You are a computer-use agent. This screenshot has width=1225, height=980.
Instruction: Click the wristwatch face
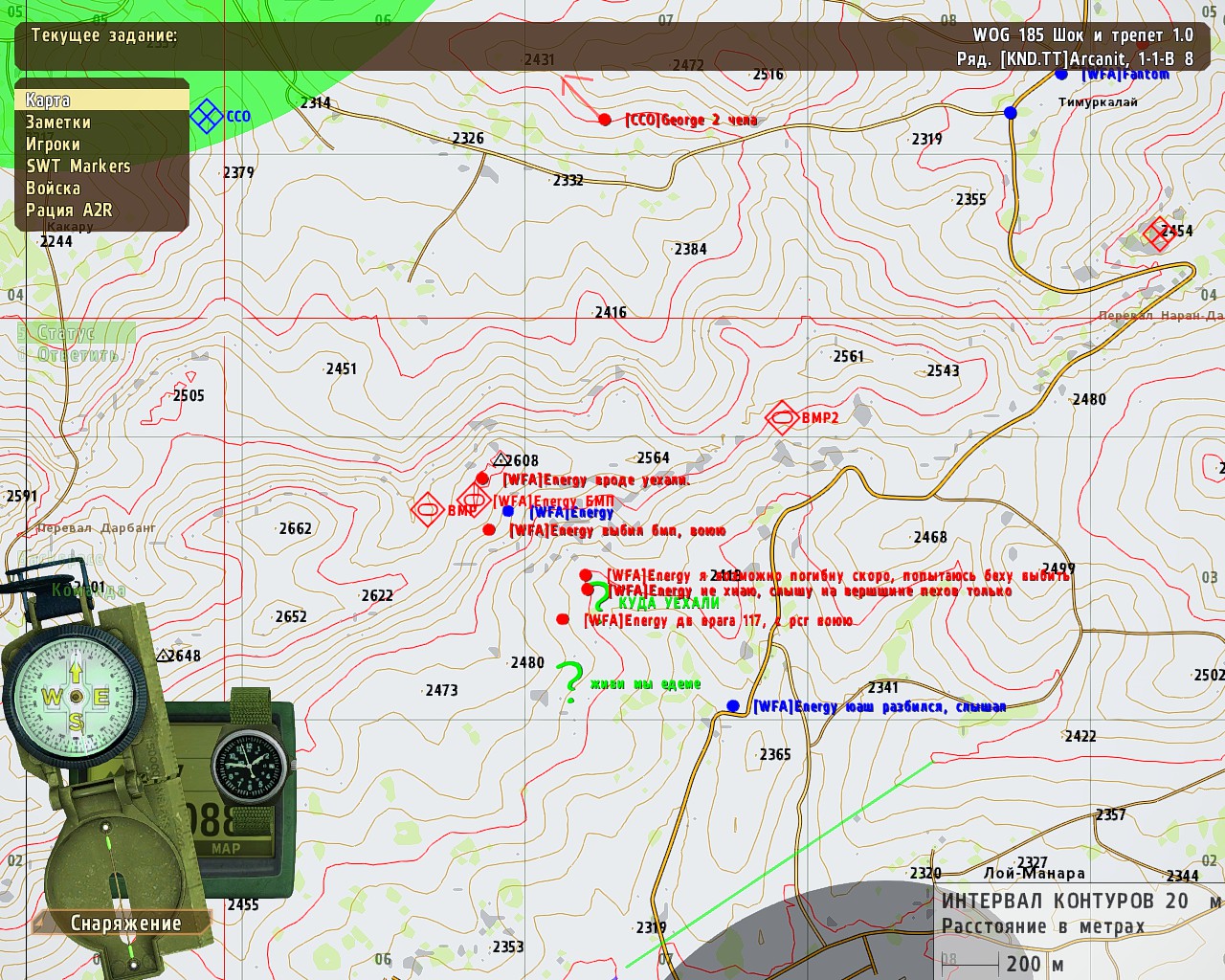249,765
